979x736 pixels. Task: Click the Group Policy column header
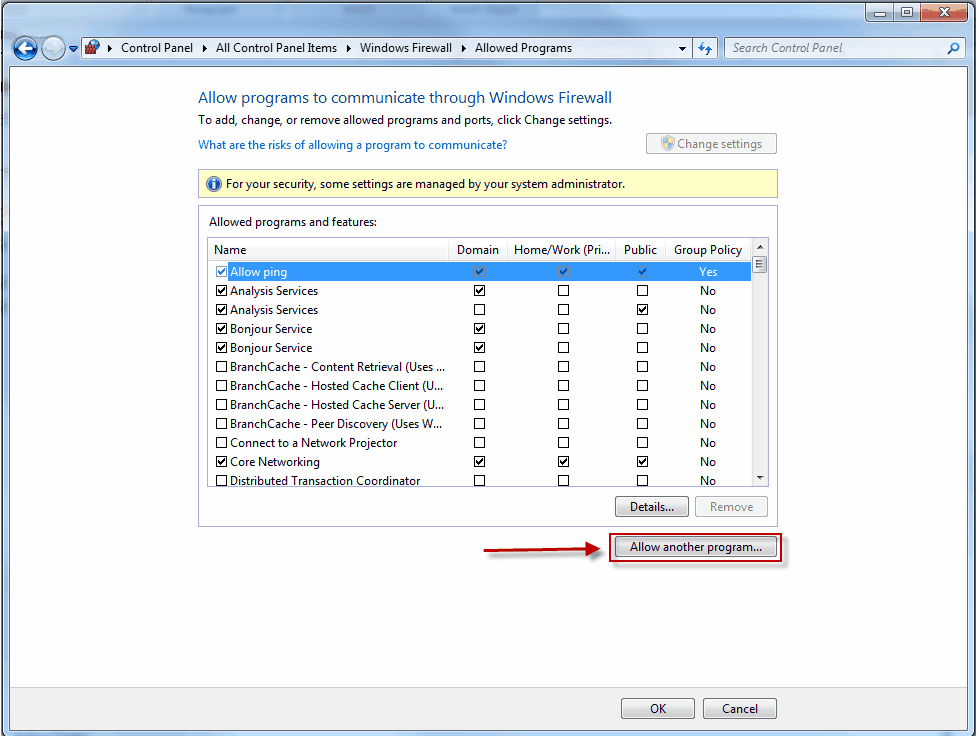(x=708, y=250)
